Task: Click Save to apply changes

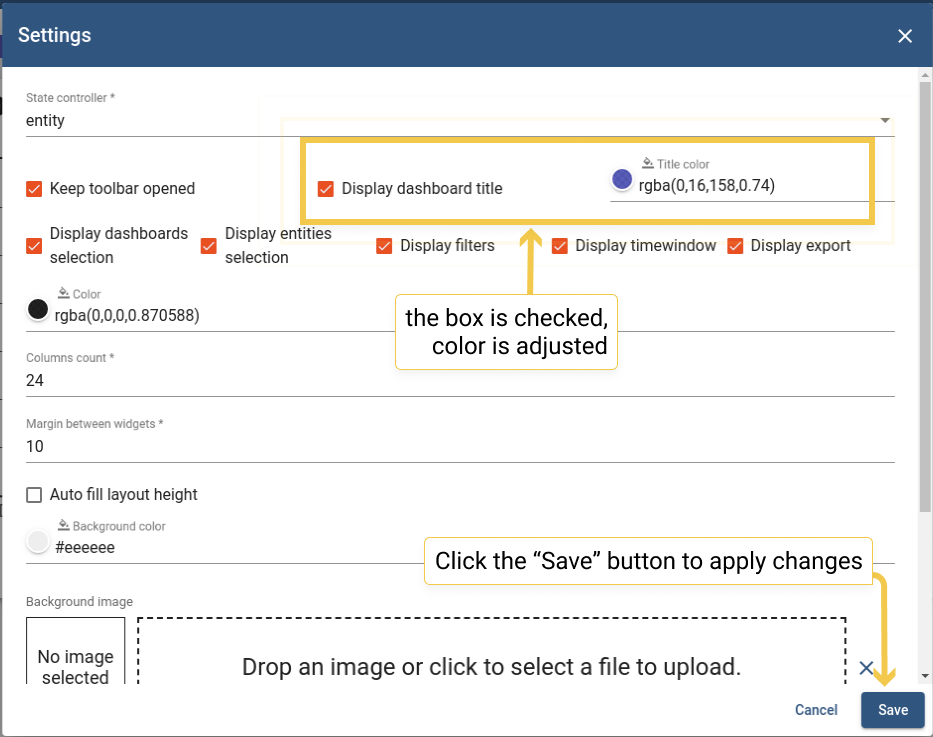Action: (893, 710)
